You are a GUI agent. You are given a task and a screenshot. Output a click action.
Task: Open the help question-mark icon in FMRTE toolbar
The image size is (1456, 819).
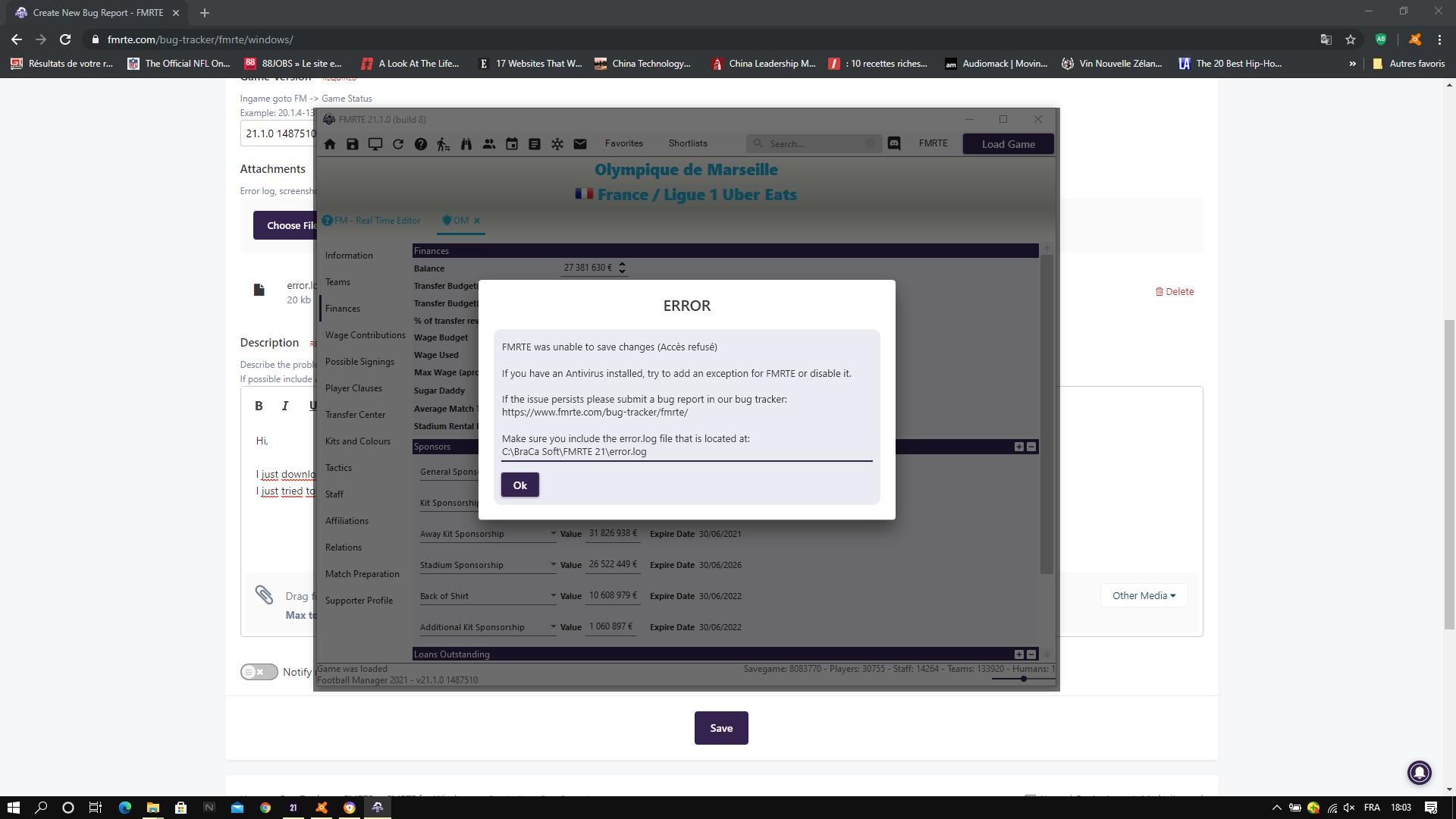[x=421, y=144]
